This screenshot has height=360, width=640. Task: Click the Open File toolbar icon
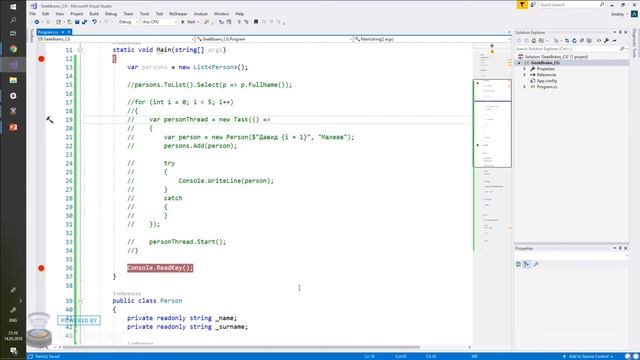(69, 22)
